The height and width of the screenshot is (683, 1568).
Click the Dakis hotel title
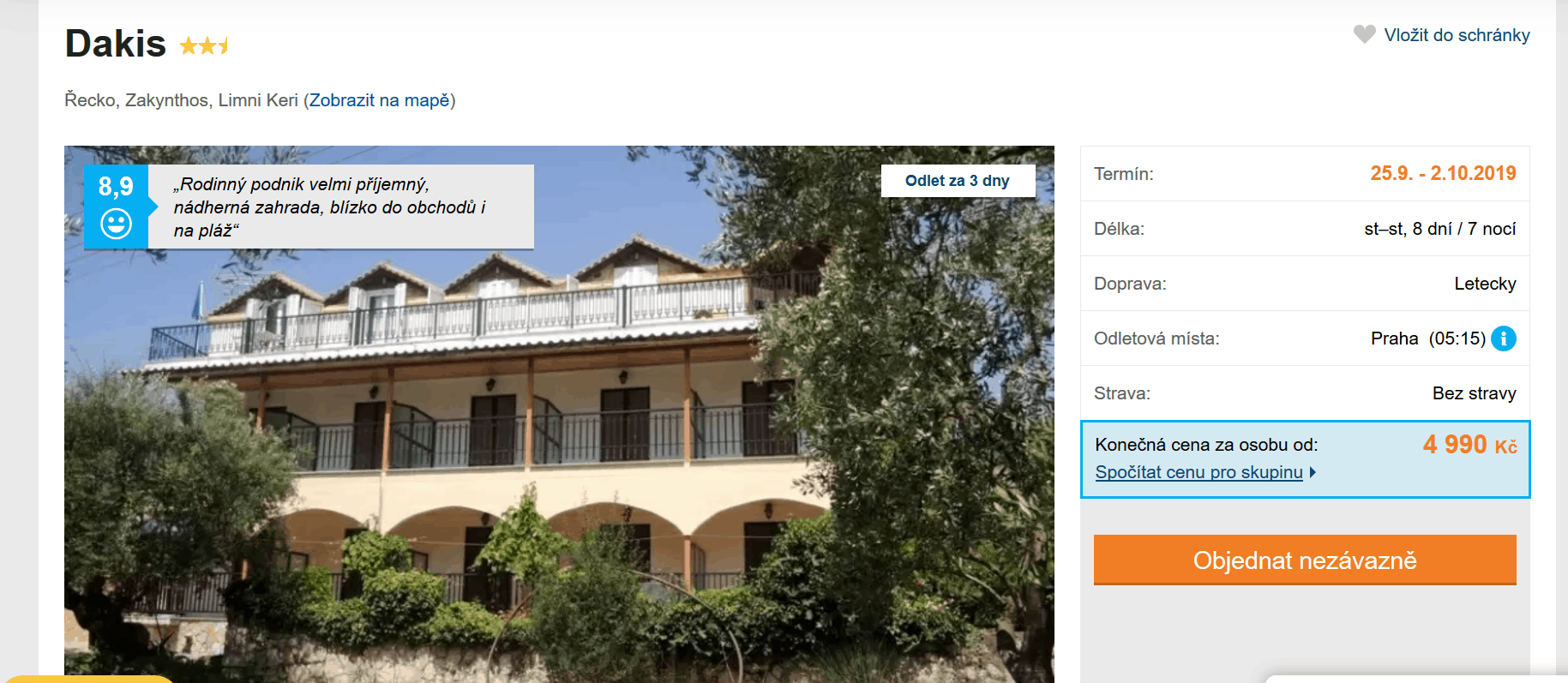click(x=116, y=44)
